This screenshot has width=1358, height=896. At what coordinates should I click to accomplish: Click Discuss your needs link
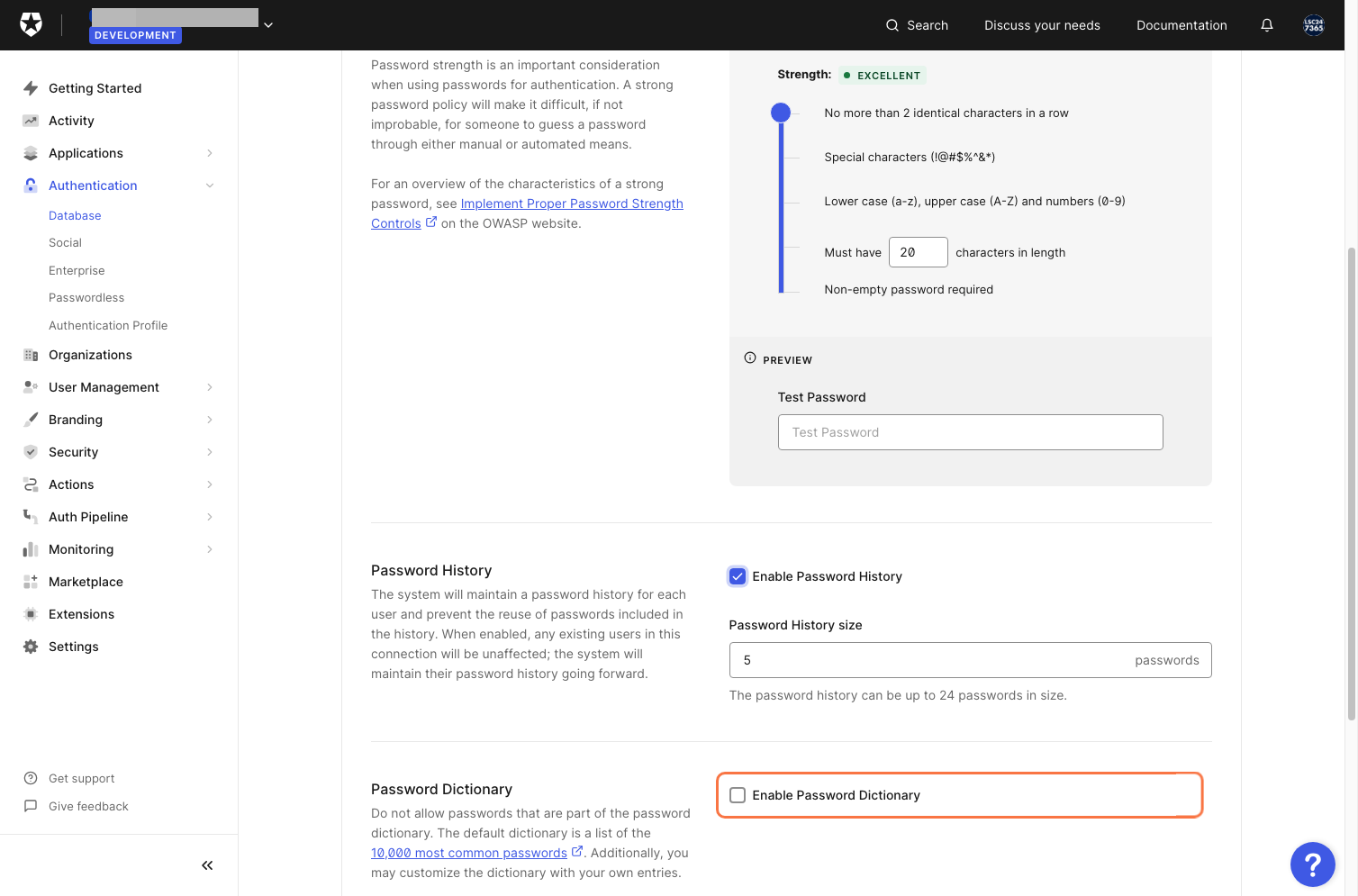(x=1042, y=25)
